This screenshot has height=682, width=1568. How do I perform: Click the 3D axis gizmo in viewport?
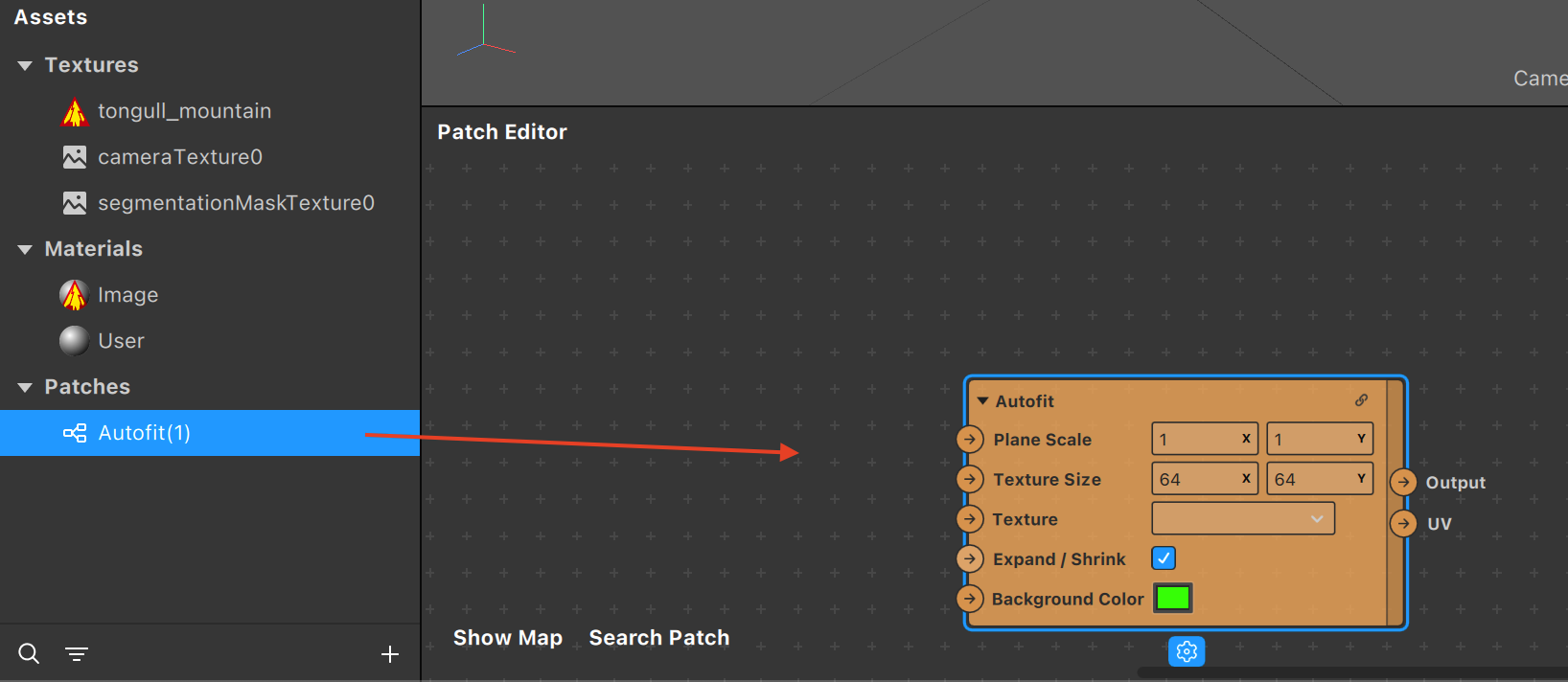pos(486,30)
